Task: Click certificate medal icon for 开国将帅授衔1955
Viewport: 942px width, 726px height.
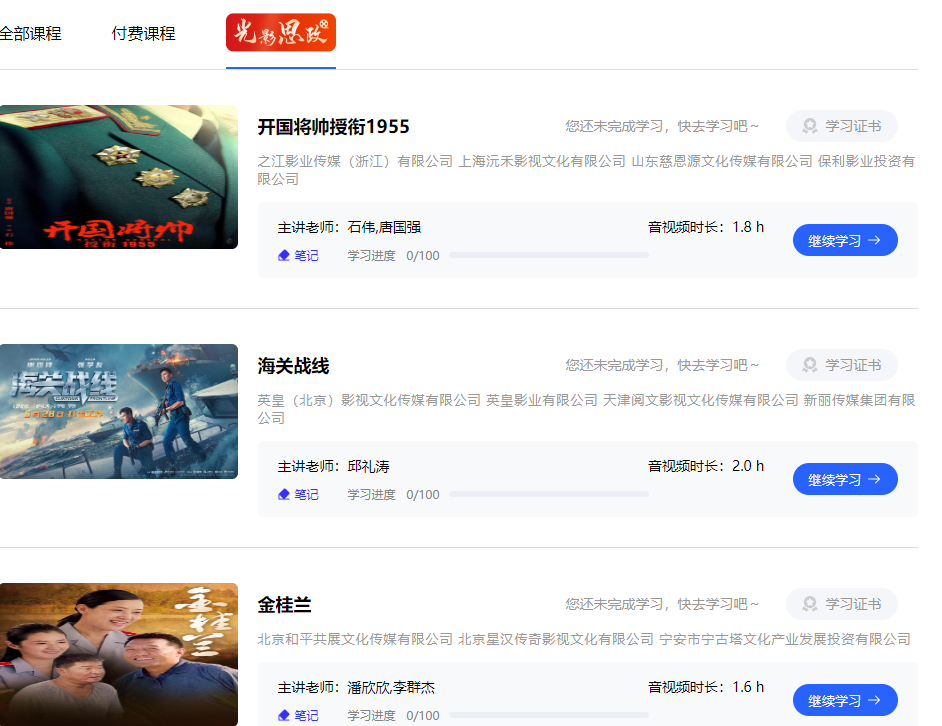Action: coord(810,127)
